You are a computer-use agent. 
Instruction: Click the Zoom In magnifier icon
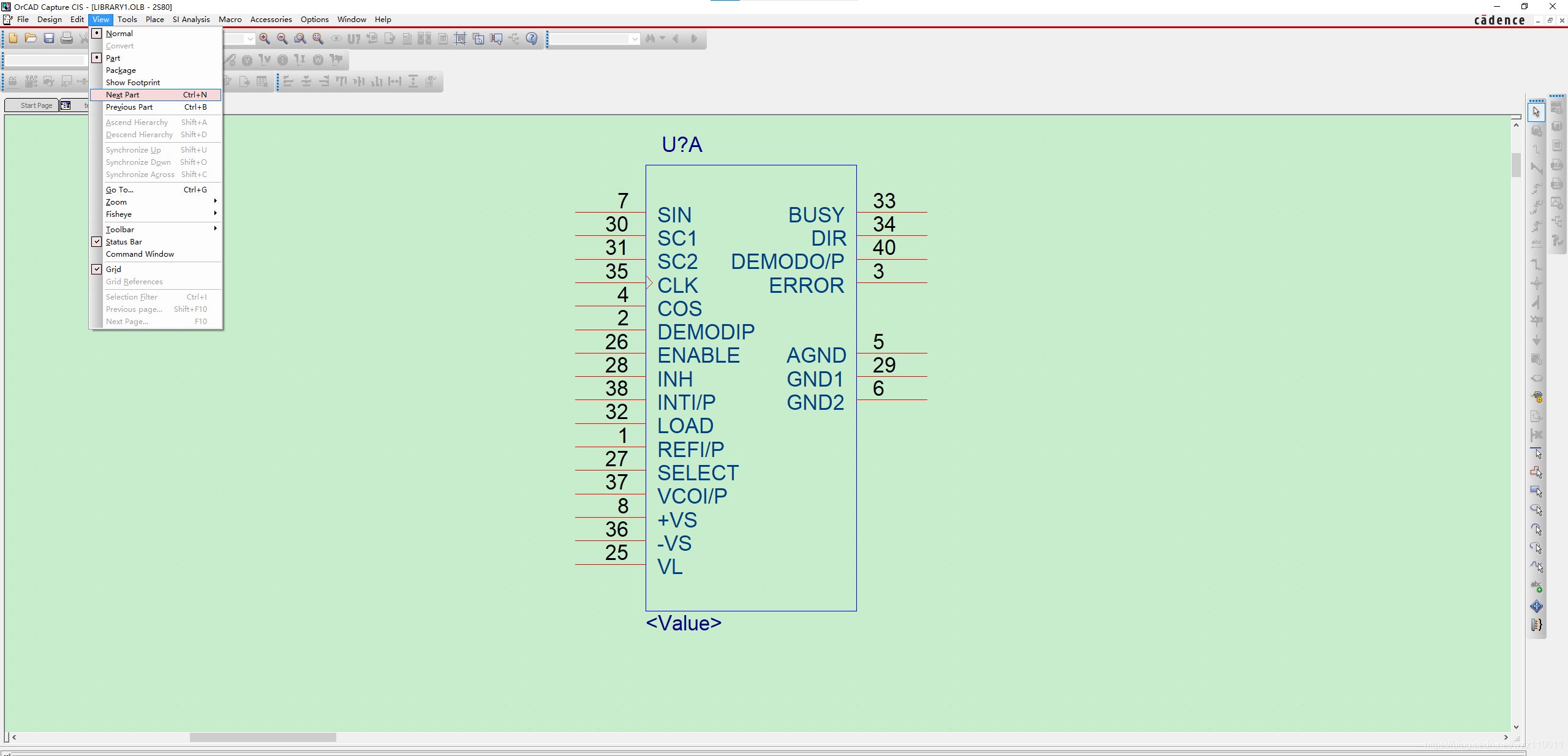(265, 39)
